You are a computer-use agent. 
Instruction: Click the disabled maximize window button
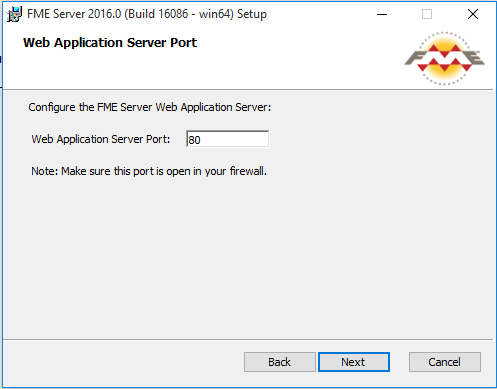(427, 14)
